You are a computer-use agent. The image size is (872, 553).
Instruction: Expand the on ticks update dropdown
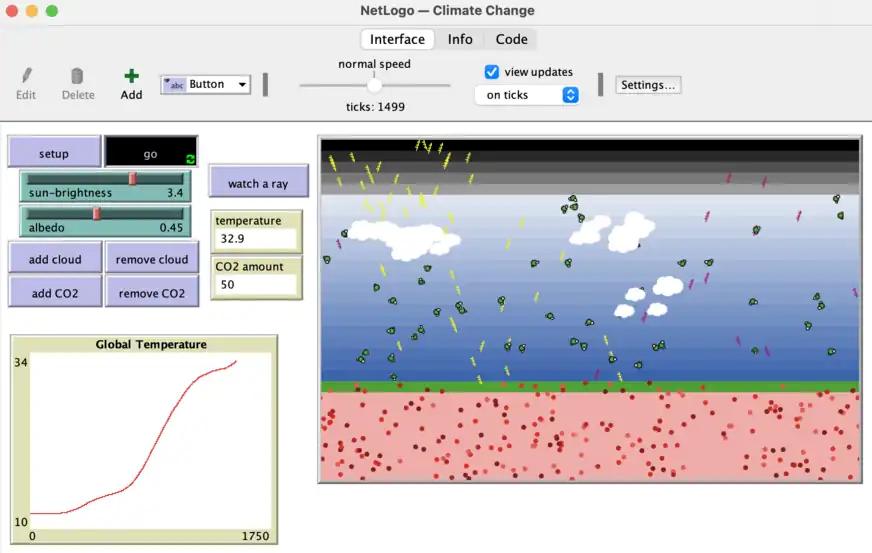coord(527,95)
